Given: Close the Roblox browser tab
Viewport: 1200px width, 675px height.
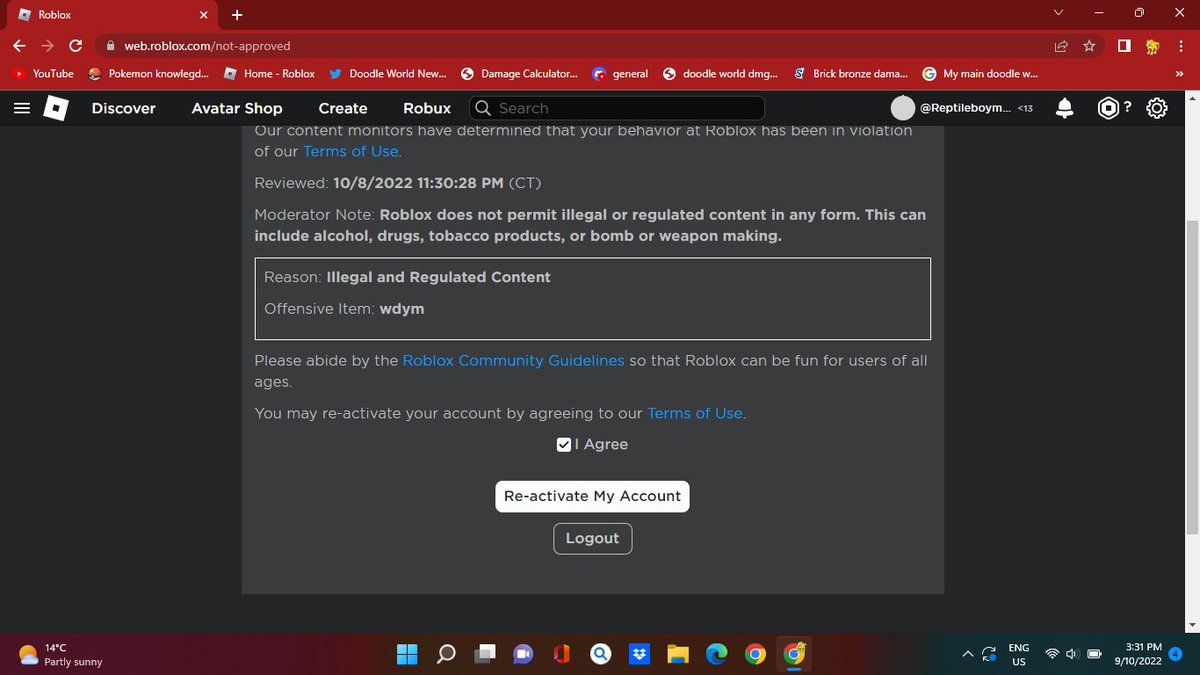Looking at the screenshot, I should (x=203, y=15).
